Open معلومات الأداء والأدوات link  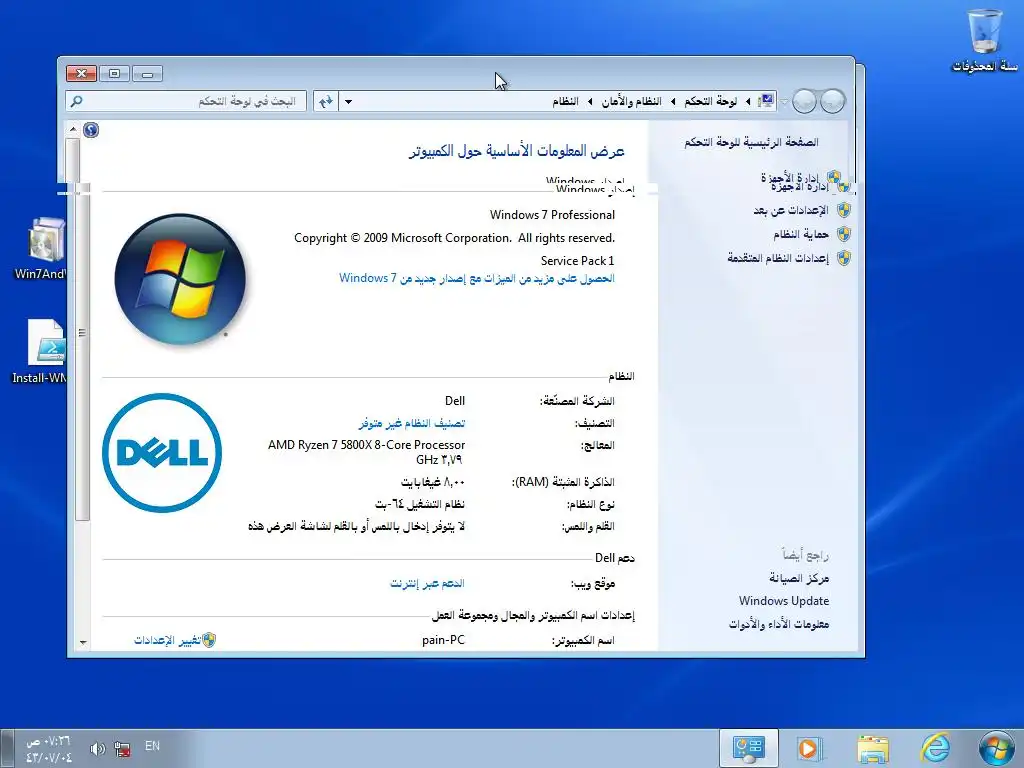(x=779, y=624)
